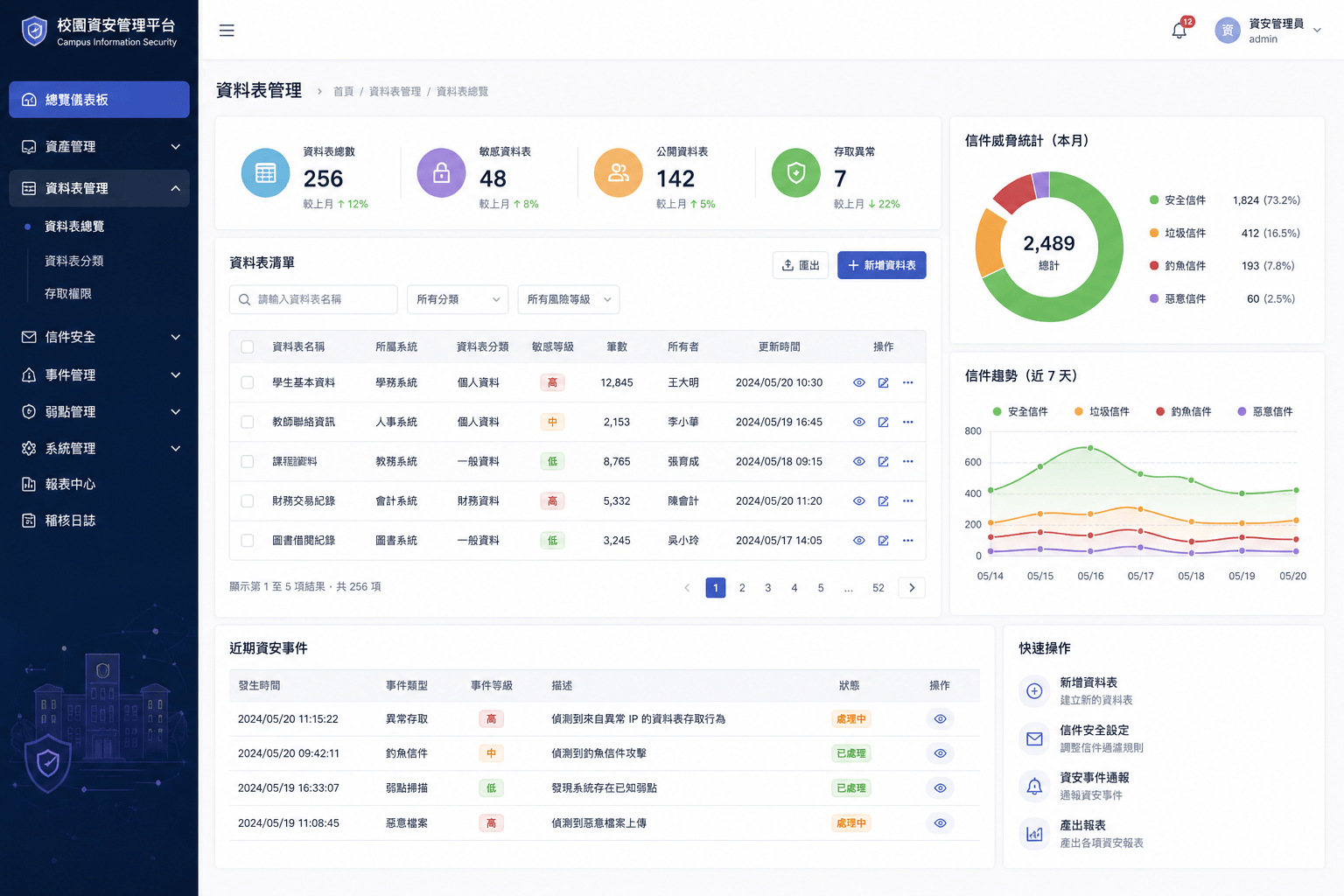The width and height of the screenshot is (1344, 896).
Task: Click the 匯出 button
Action: (x=801, y=265)
